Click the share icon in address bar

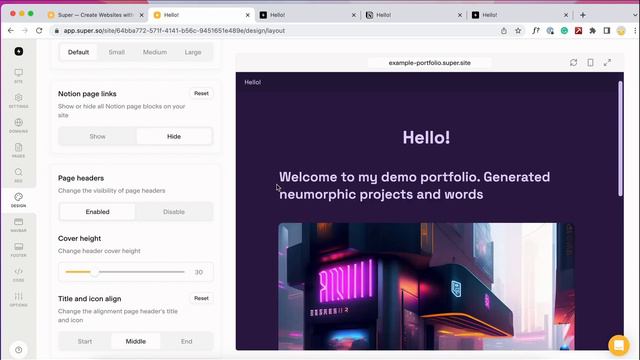click(504, 31)
